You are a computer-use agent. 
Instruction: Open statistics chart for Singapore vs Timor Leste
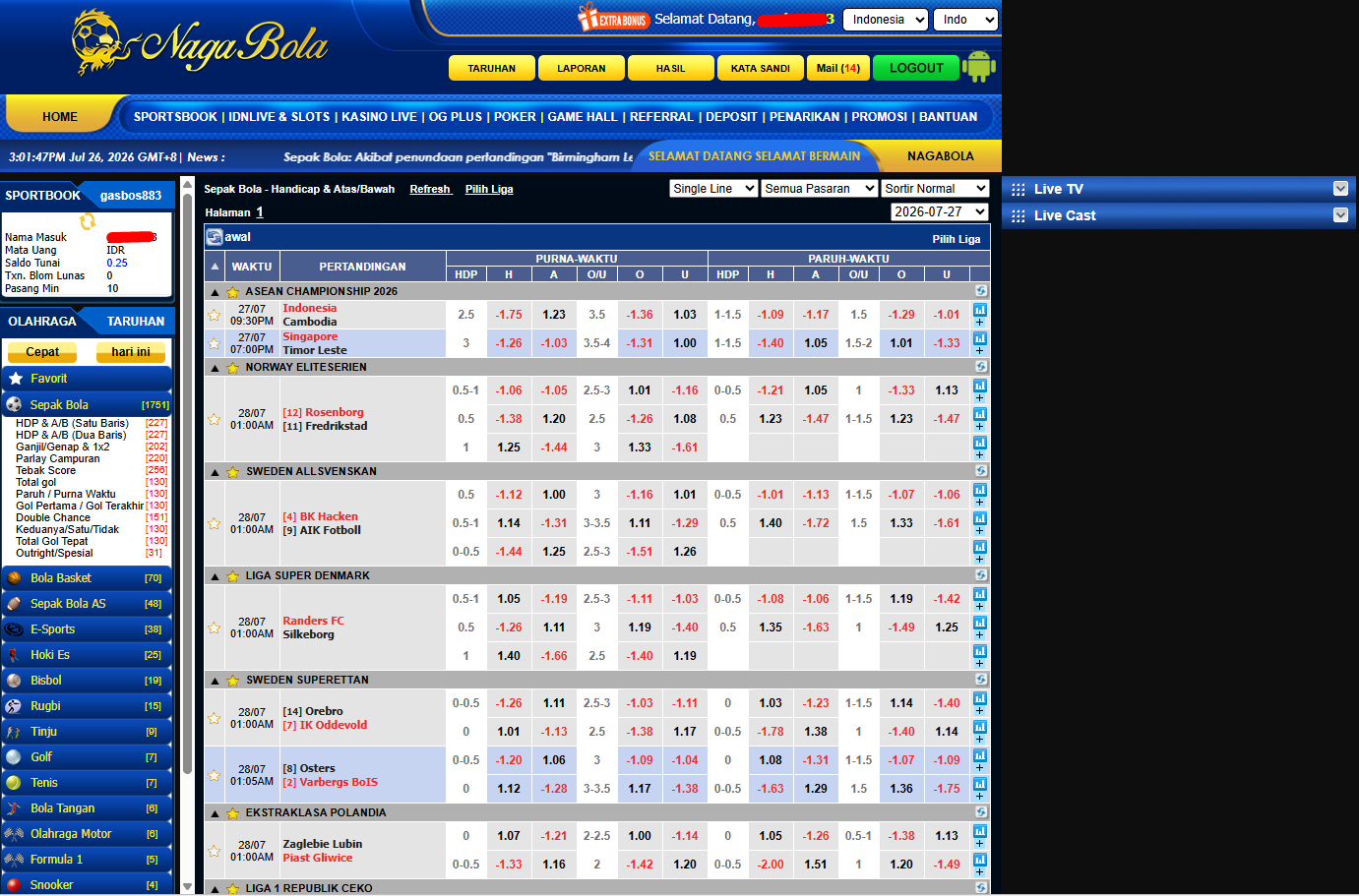pyautogui.click(x=980, y=338)
